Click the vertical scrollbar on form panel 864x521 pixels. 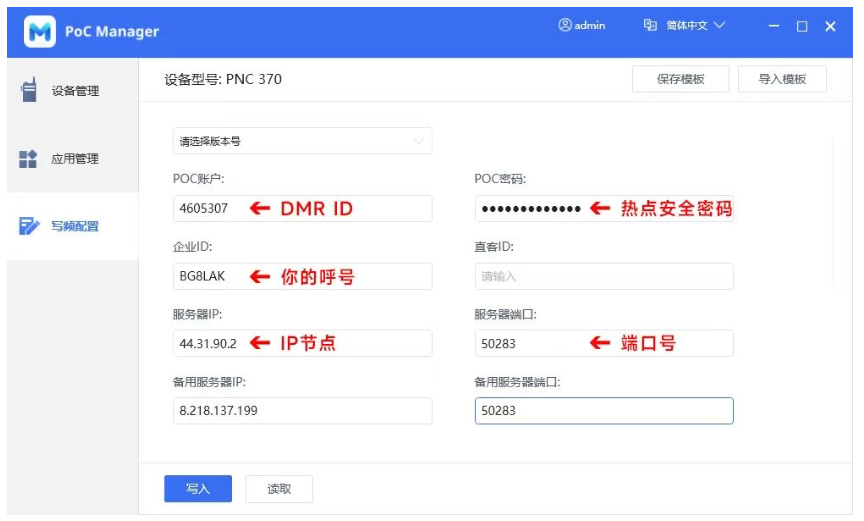tap(833, 210)
